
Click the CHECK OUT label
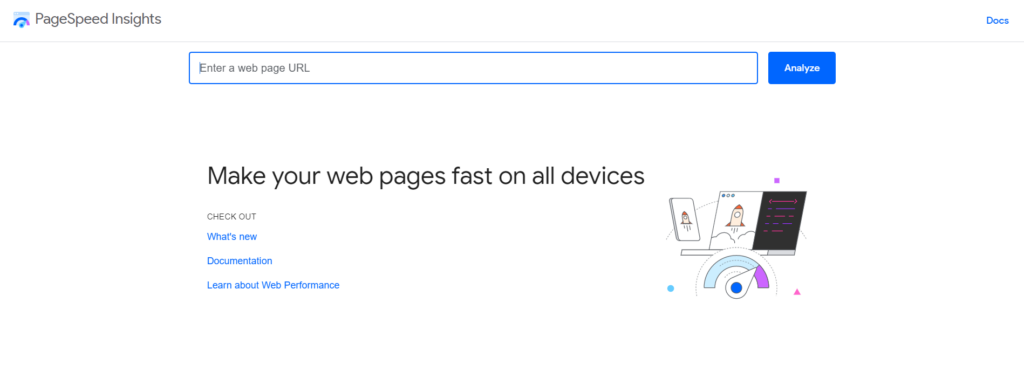[x=231, y=216]
